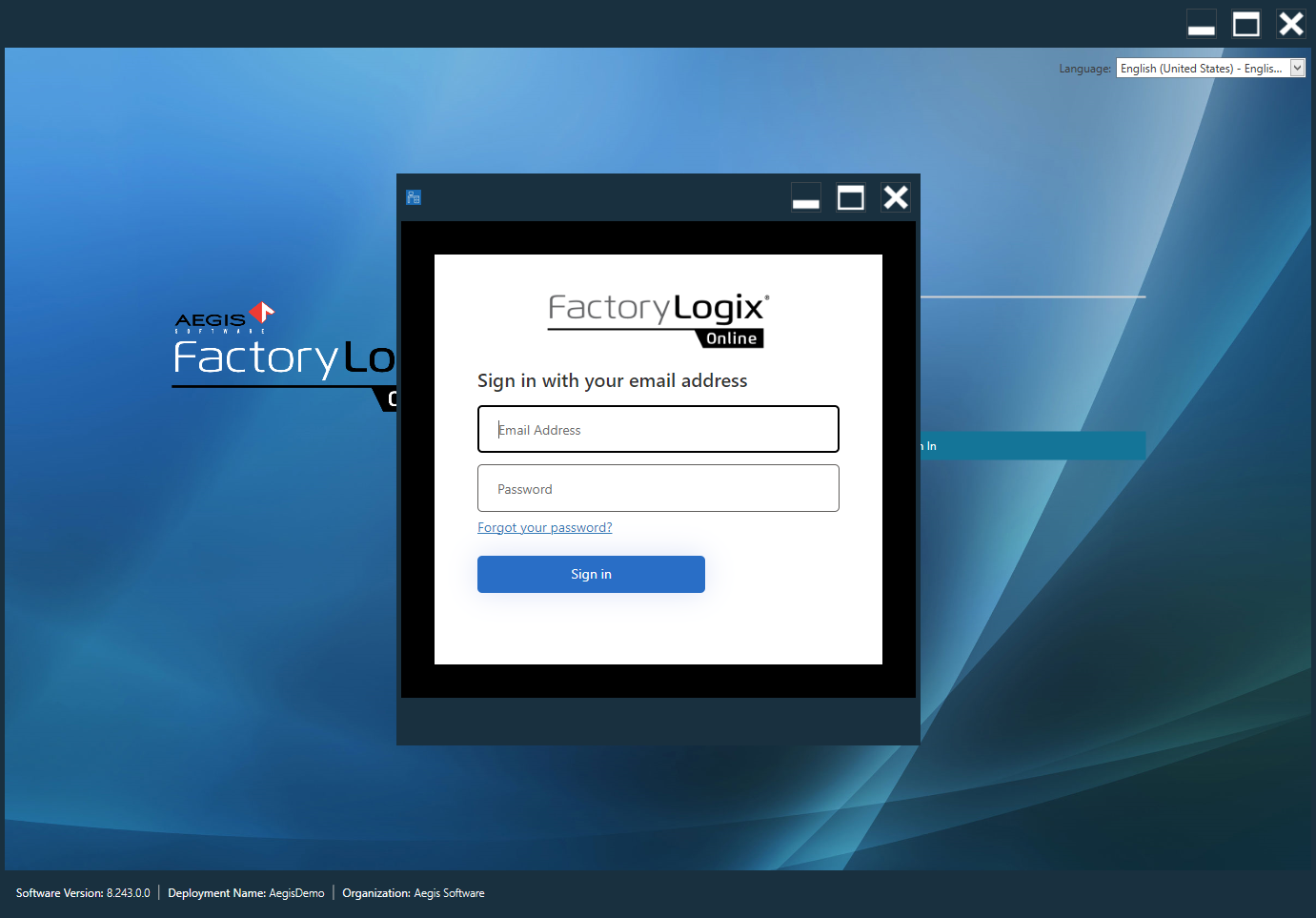Minimize the main FactoryLogix window
This screenshot has height=918, width=1316.
pos(1201,24)
